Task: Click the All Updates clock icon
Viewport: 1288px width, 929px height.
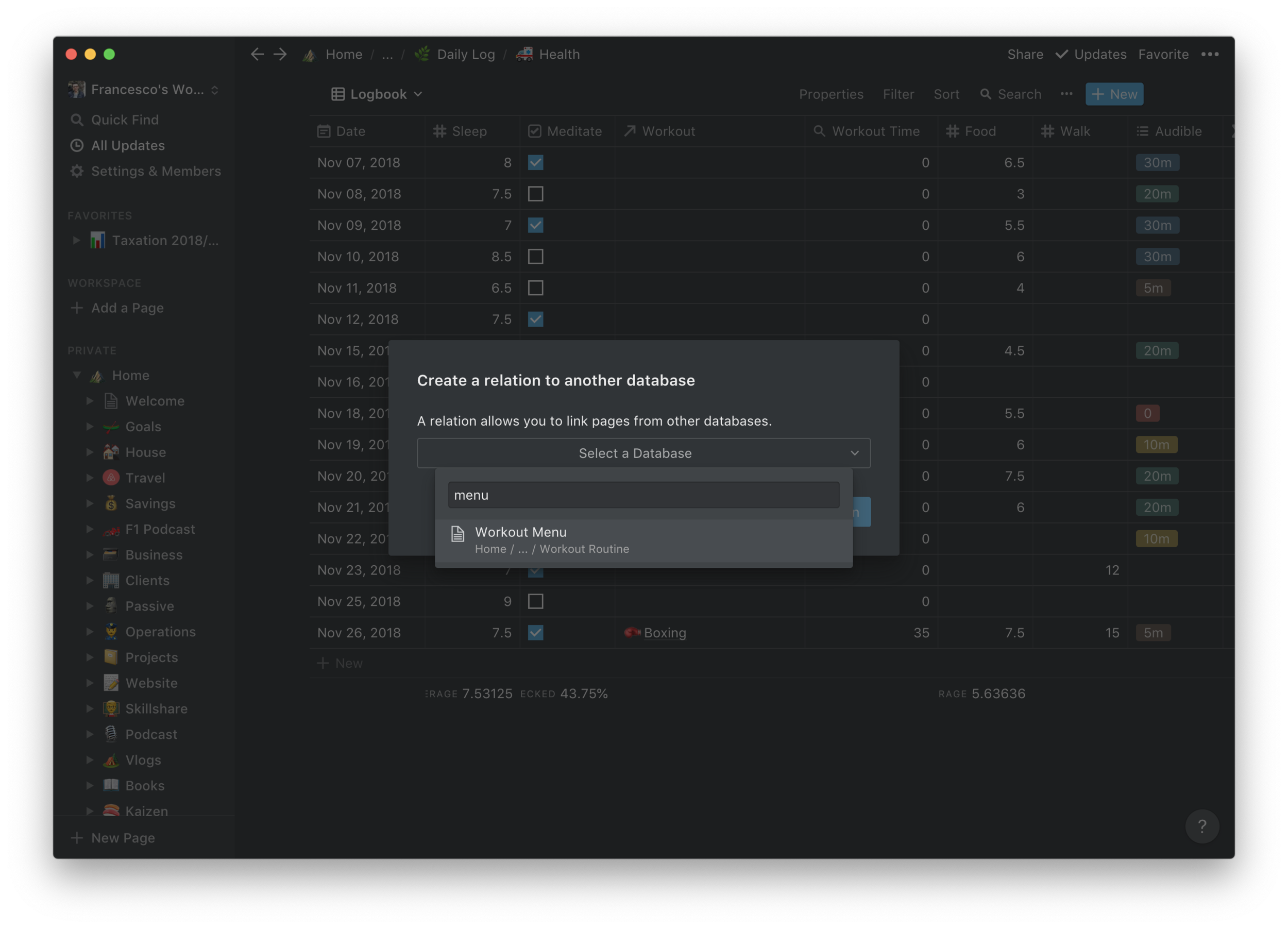Action: (x=77, y=145)
